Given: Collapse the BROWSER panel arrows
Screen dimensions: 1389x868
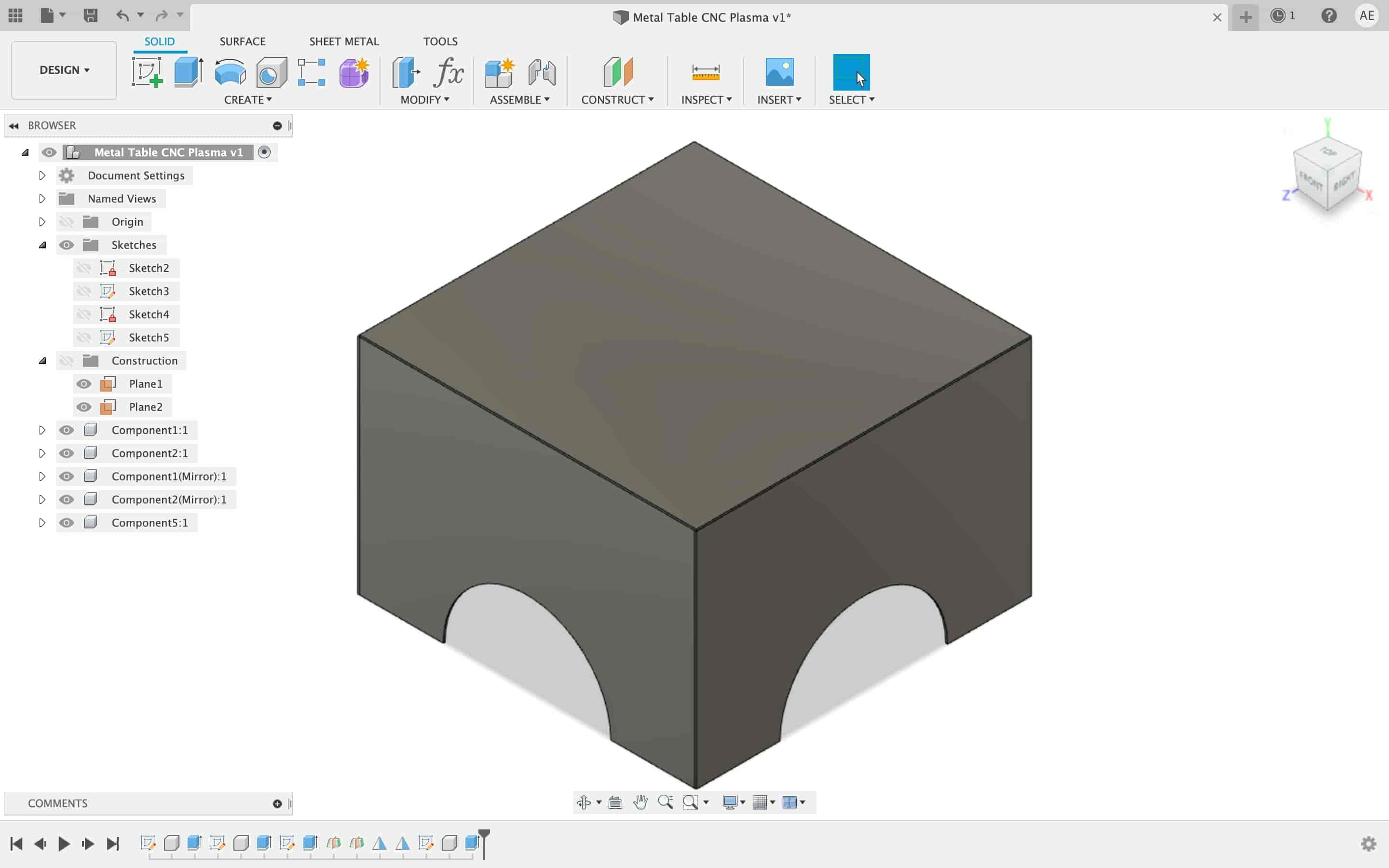Looking at the screenshot, I should tap(14, 126).
